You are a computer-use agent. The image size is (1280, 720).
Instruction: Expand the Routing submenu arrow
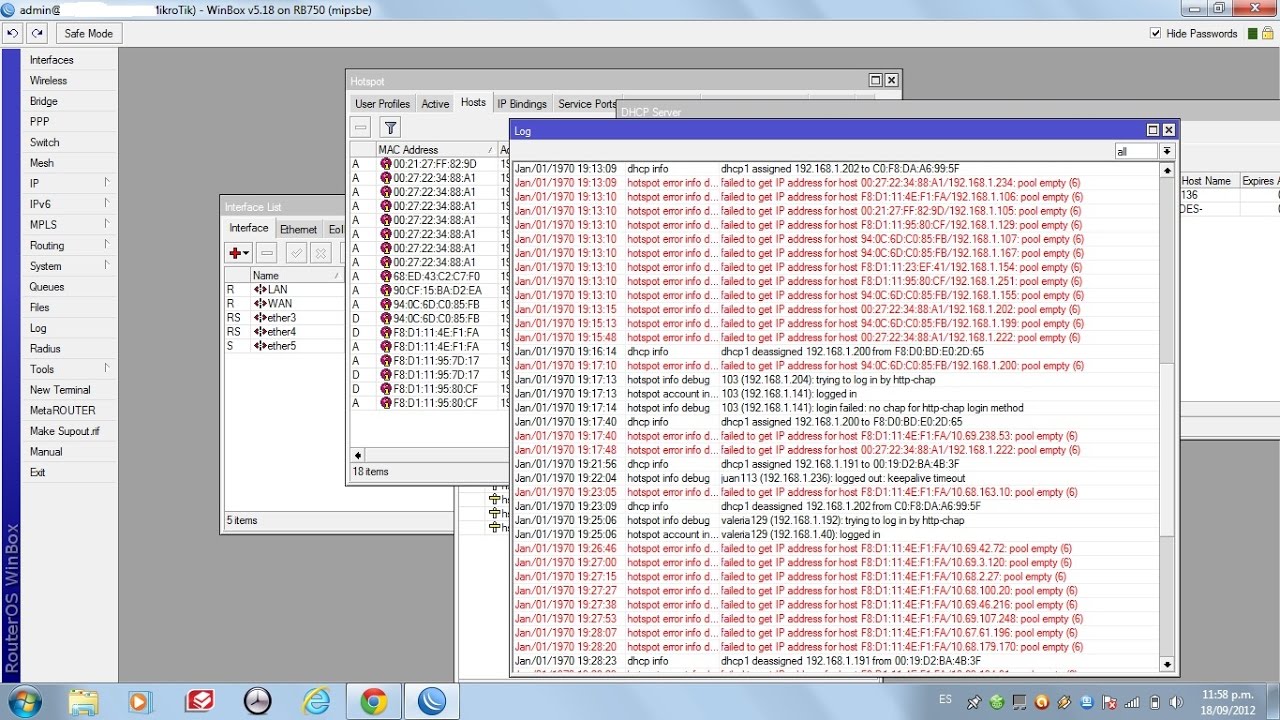coord(107,245)
